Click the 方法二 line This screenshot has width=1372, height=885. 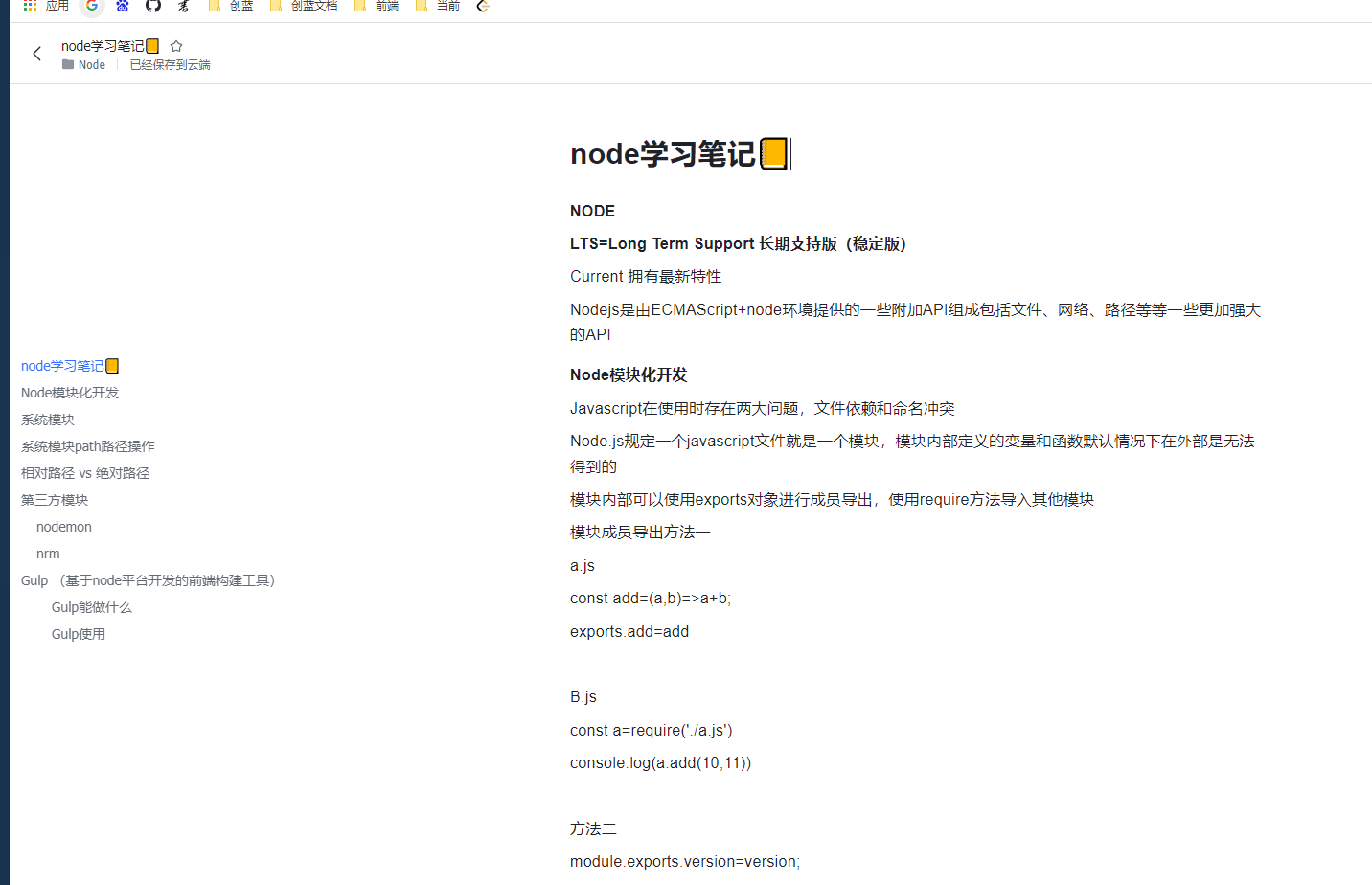click(x=593, y=828)
